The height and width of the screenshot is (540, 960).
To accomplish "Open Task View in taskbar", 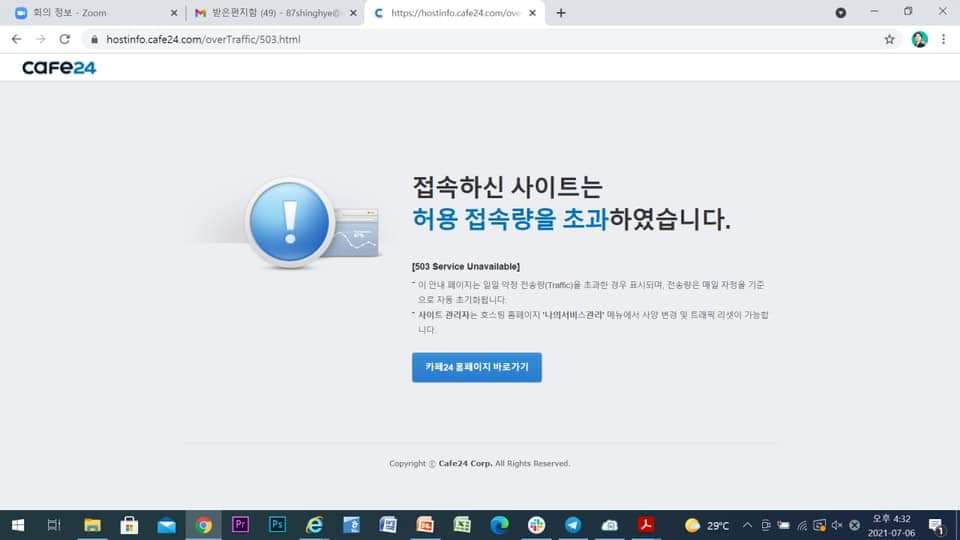I will (x=54, y=525).
